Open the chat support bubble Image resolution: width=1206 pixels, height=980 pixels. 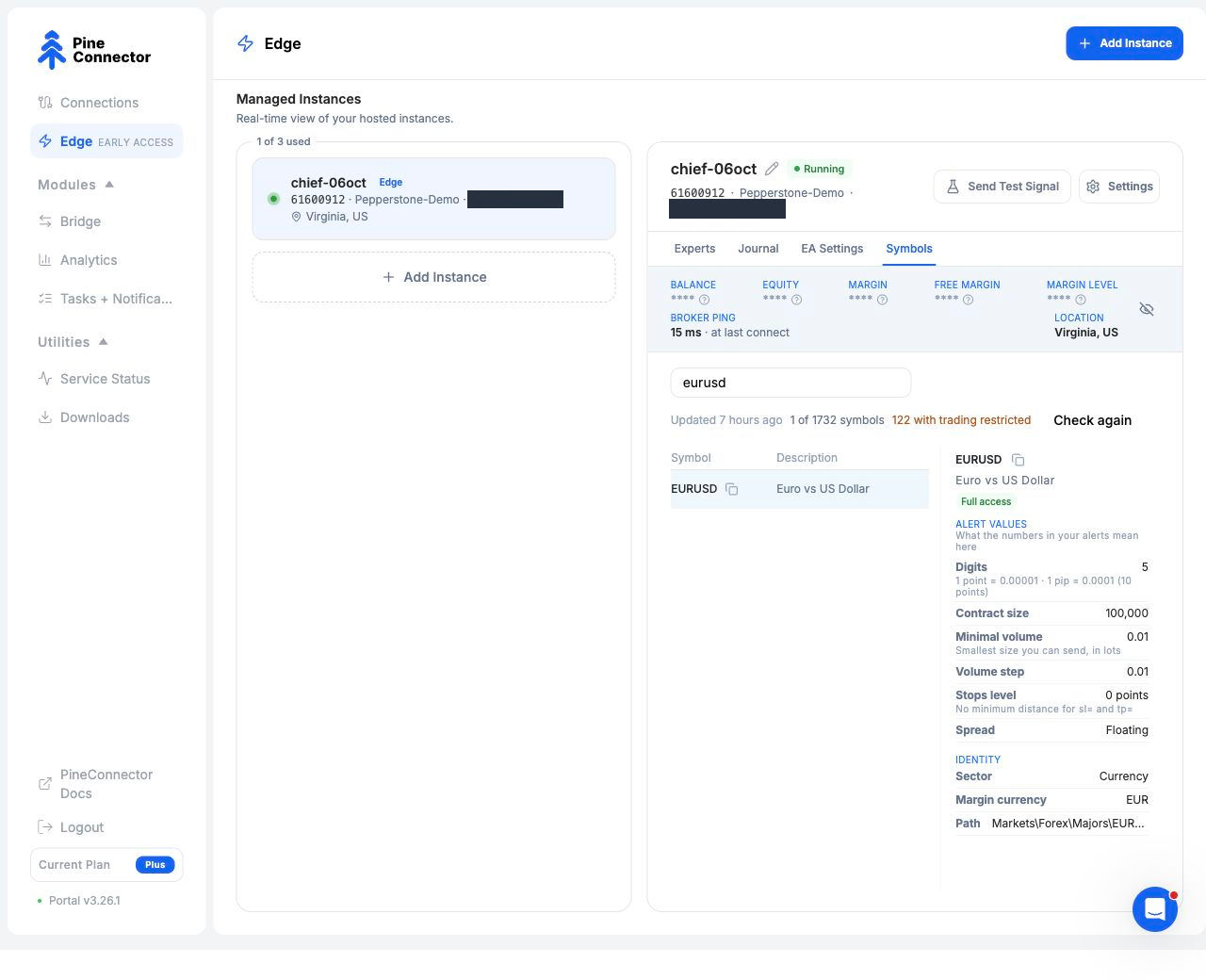1155,909
